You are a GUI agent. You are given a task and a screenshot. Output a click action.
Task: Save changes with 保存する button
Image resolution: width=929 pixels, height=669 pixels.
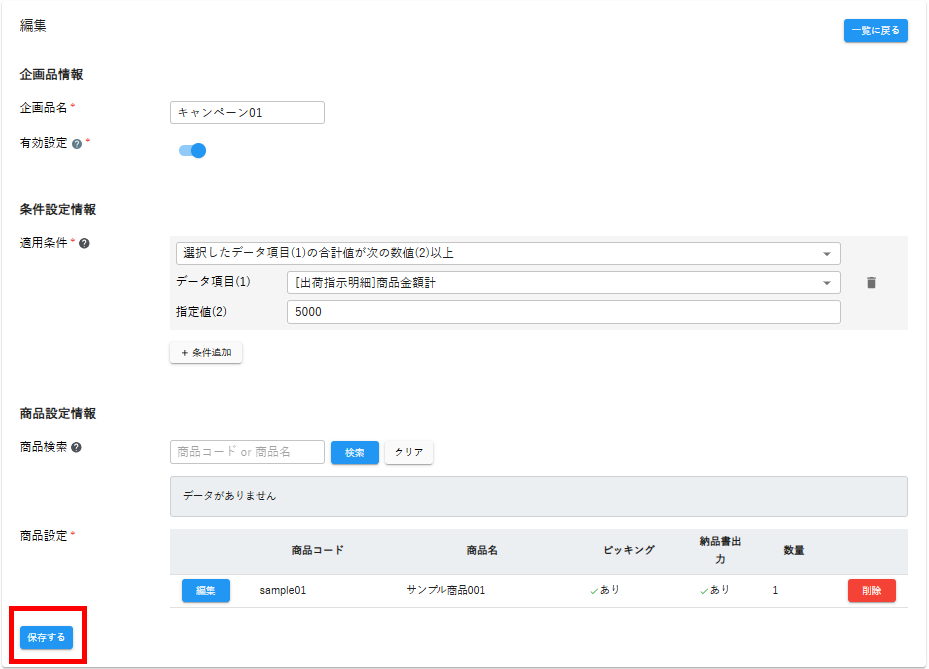point(47,637)
